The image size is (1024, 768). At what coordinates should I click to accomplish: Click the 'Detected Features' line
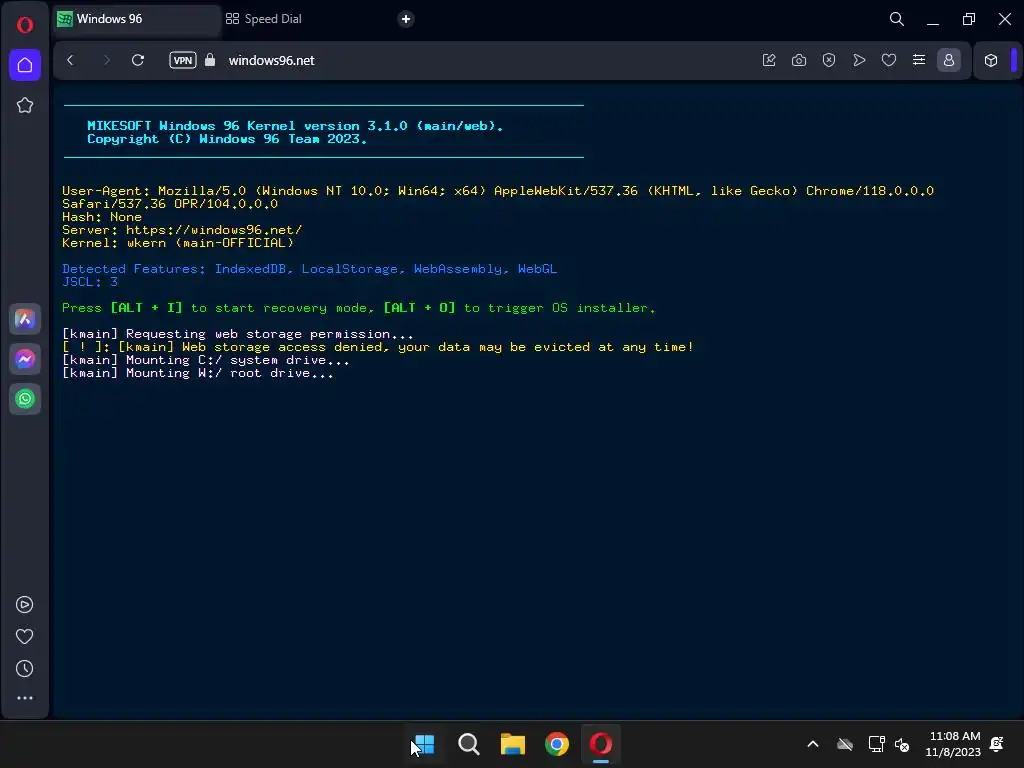(x=310, y=269)
